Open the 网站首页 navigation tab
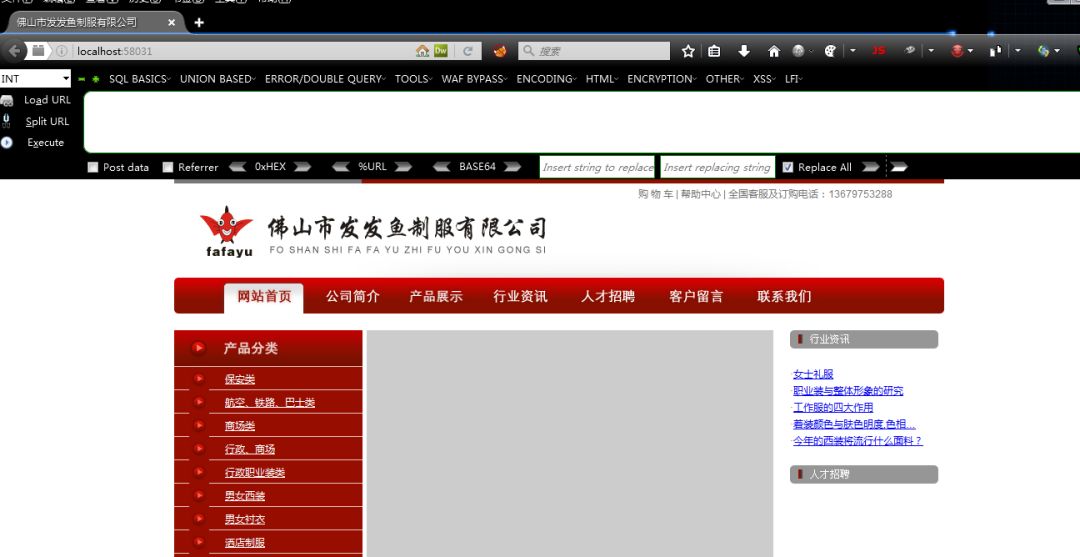 264,297
